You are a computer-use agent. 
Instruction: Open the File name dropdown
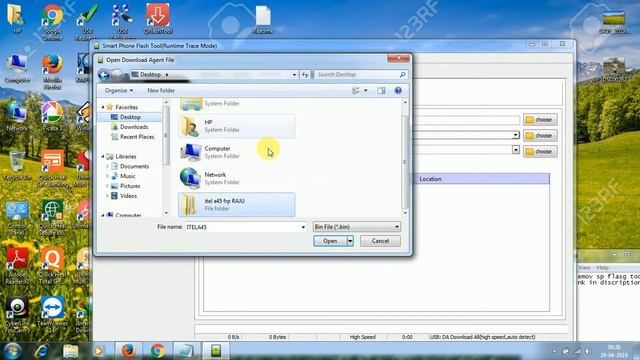(303, 227)
